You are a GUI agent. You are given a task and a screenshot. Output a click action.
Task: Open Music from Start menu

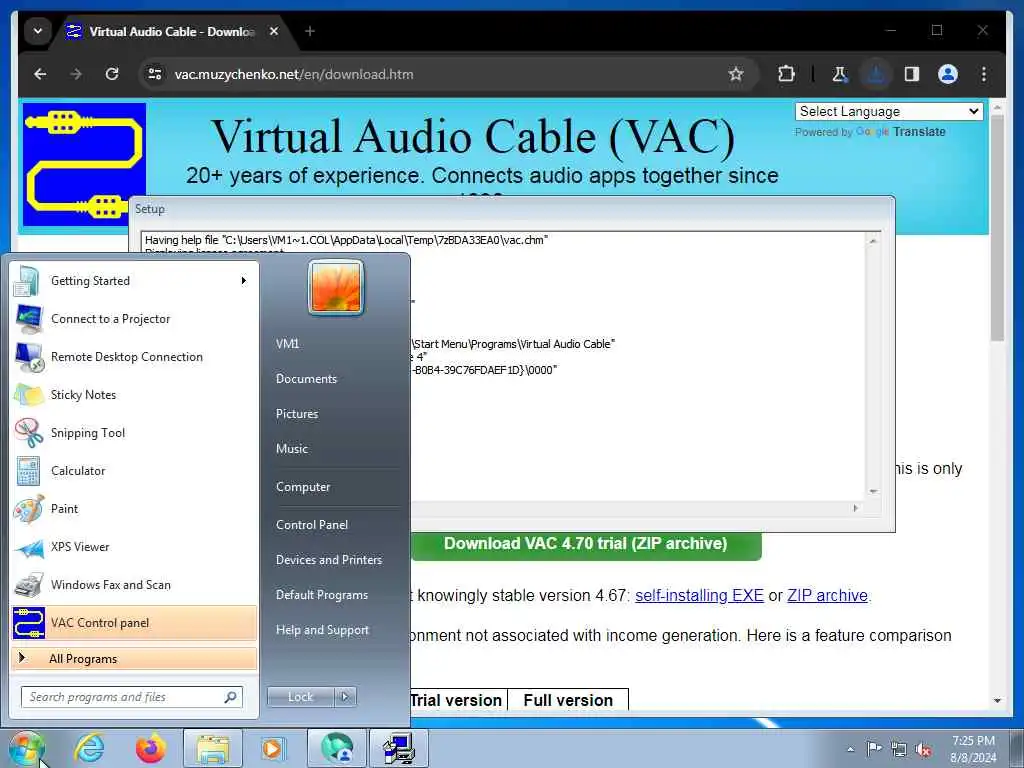[292, 449]
